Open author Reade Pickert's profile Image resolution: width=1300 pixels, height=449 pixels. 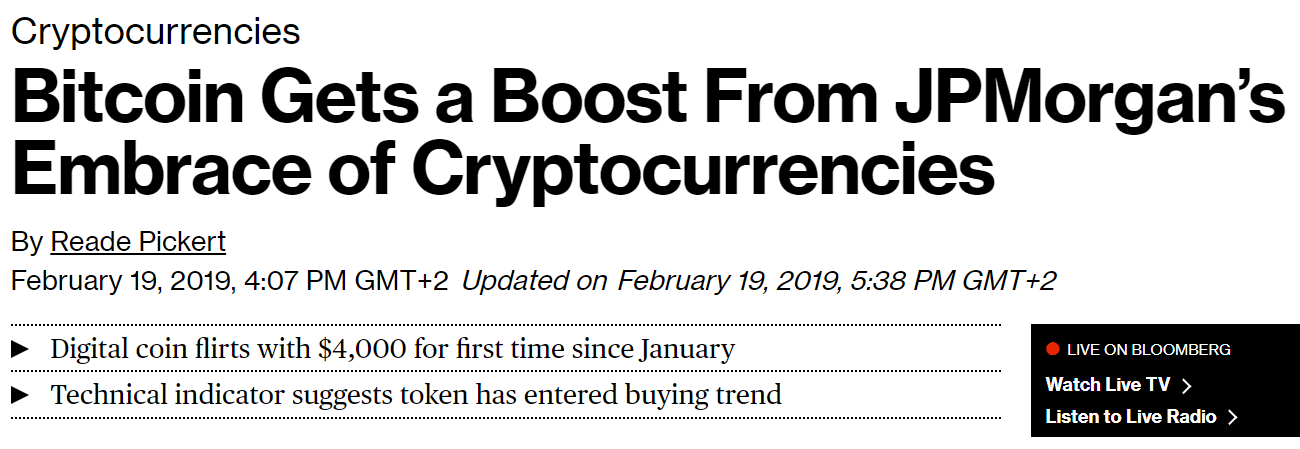click(x=138, y=242)
